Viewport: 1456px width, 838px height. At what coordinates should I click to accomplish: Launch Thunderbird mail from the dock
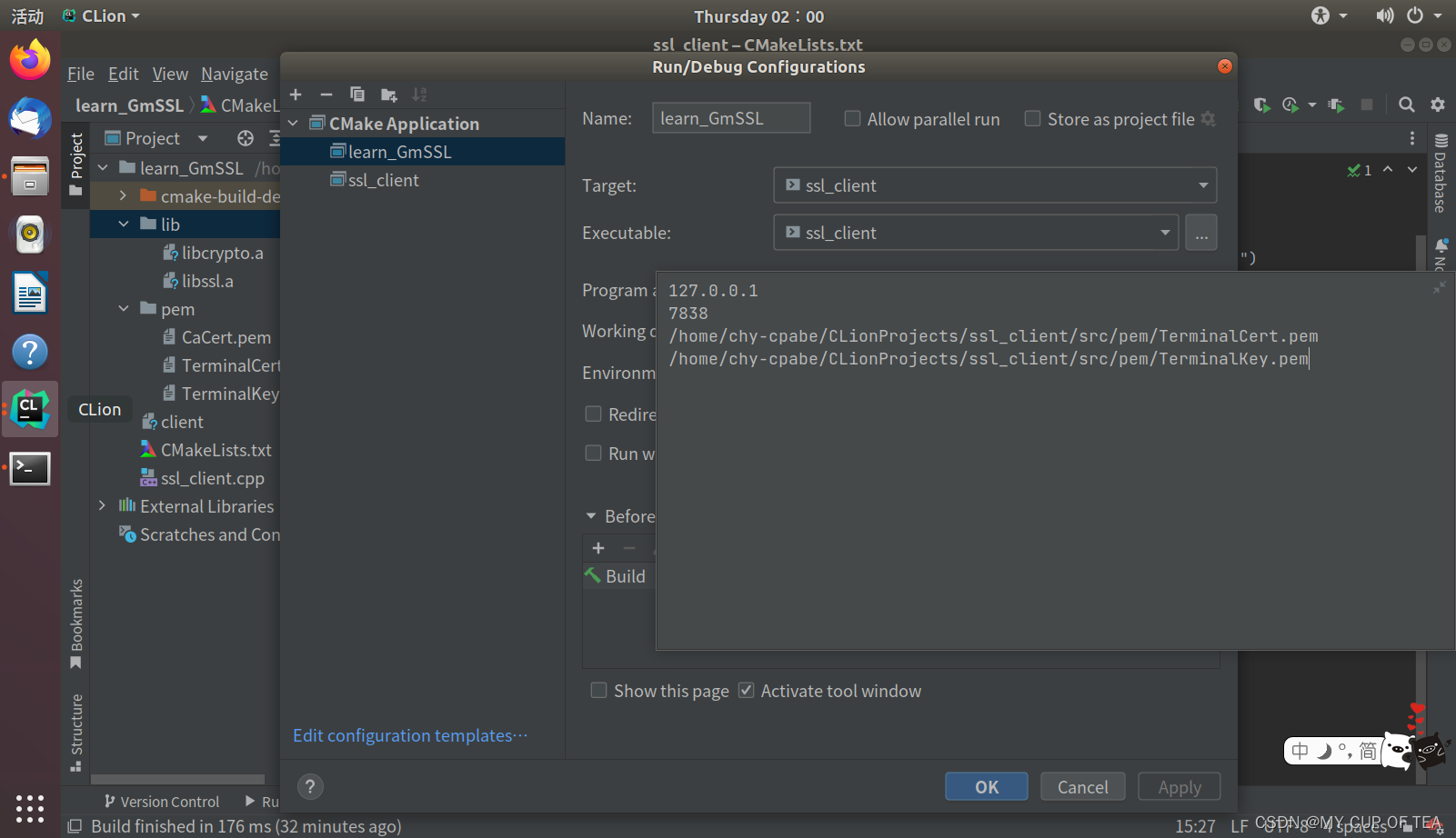(x=30, y=119)
